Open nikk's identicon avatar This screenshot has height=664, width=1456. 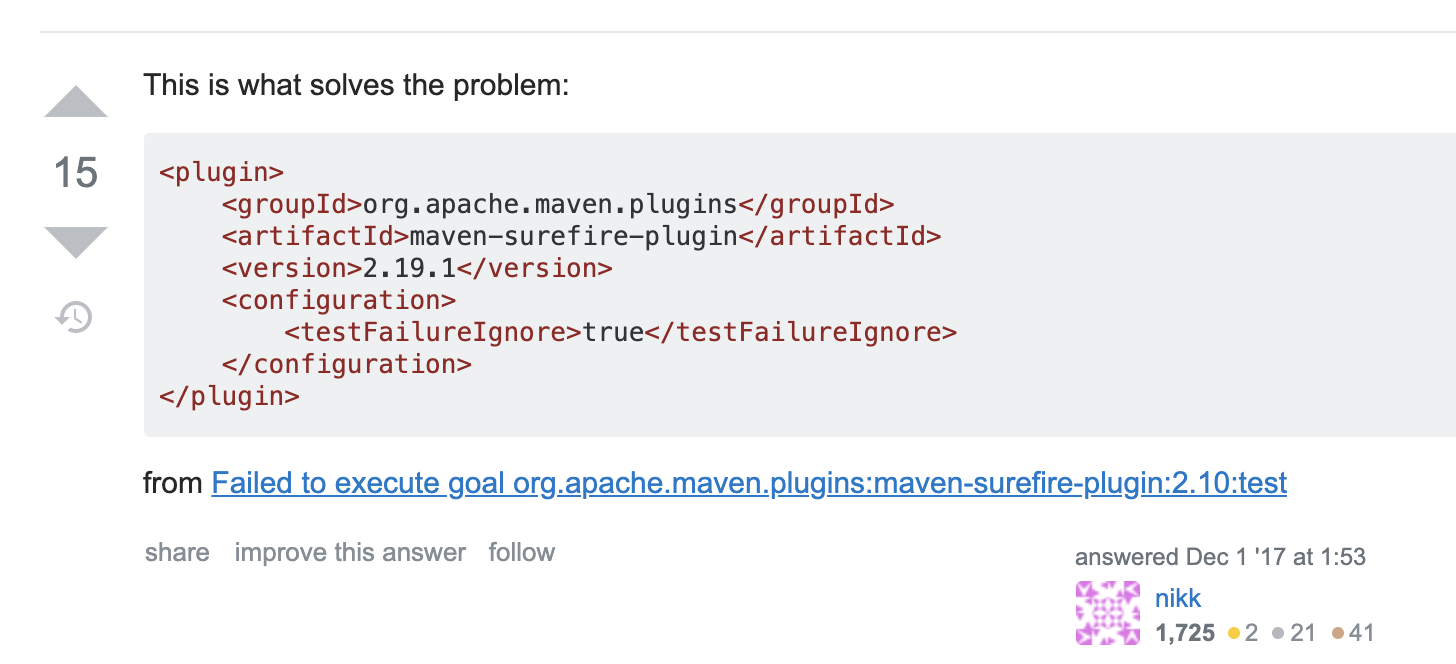(x=1108, y=613)
